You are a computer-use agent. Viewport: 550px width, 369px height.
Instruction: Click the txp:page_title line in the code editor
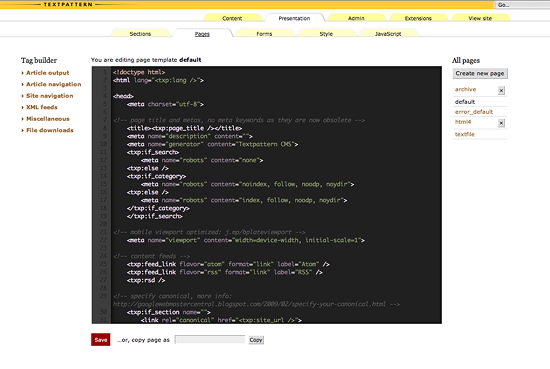(x=184, y=128)
